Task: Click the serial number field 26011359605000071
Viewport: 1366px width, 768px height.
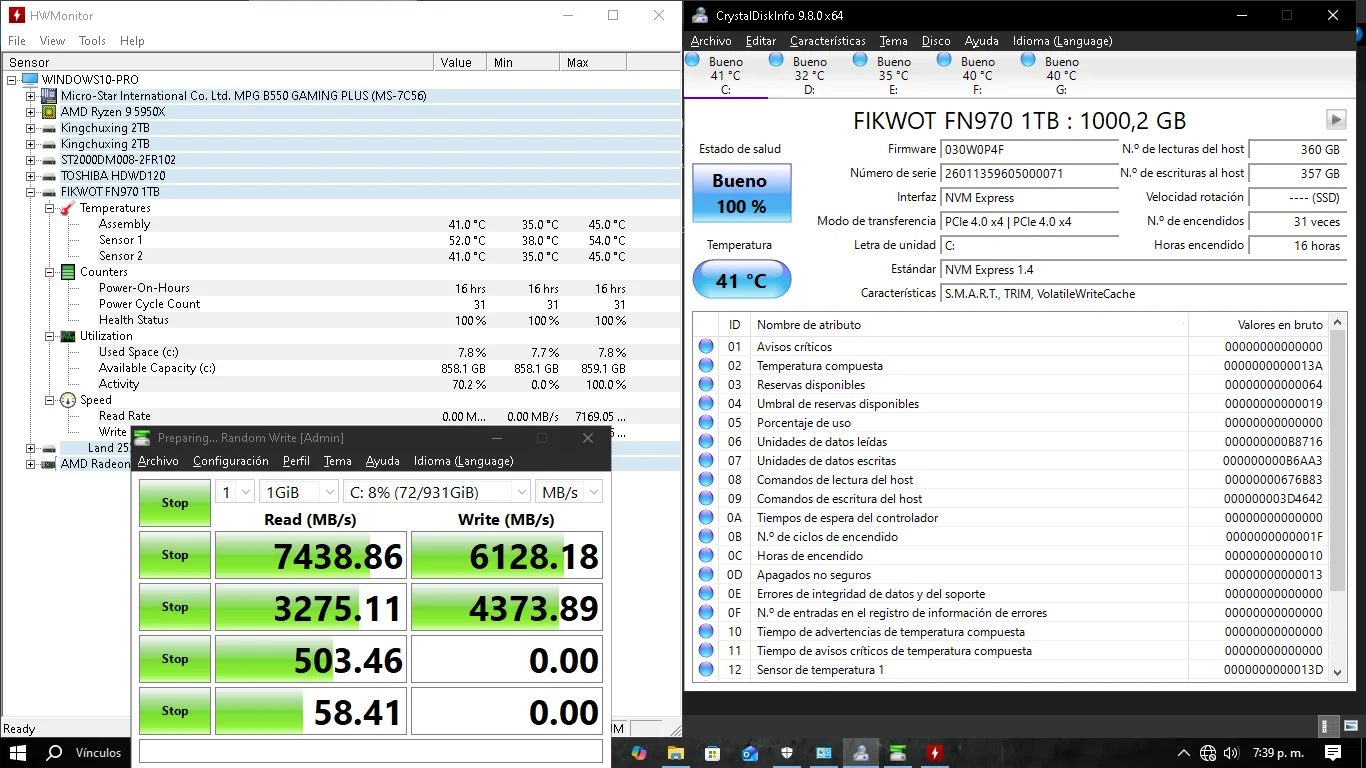Action: 1029,174
